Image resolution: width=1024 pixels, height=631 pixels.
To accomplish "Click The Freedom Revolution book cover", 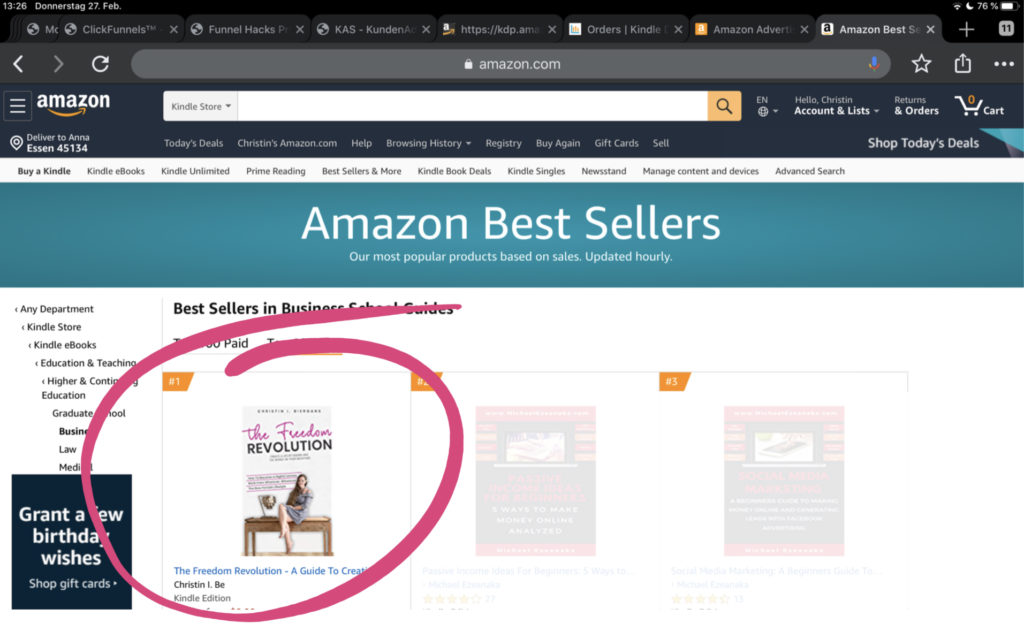I will click(x=287, y=481).
